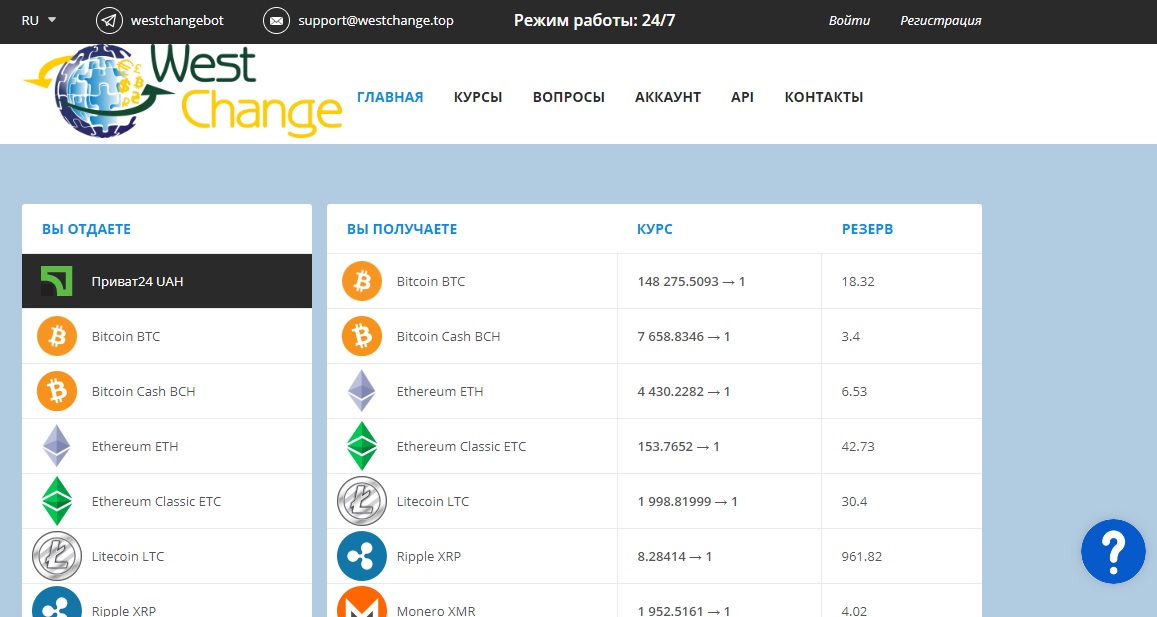Click the rate 1 998.81999 → 1
The width and height of the screenshot is (1157, 617).
click(688, 501)
